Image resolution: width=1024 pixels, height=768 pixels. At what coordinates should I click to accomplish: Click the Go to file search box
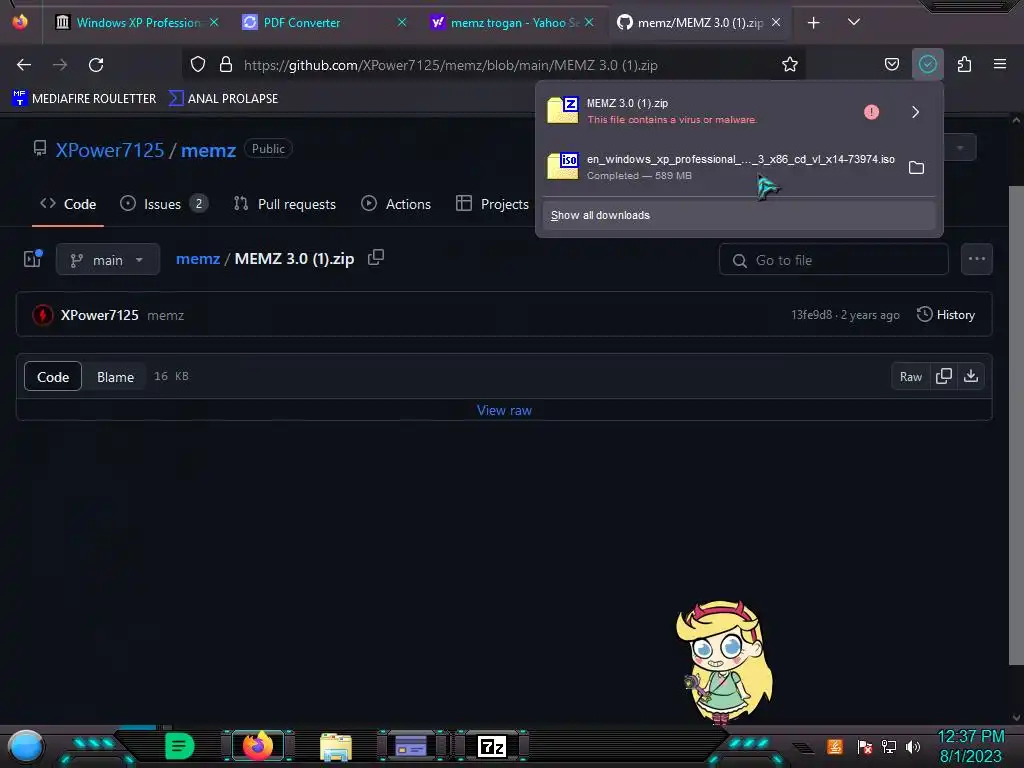coord(834,260)
